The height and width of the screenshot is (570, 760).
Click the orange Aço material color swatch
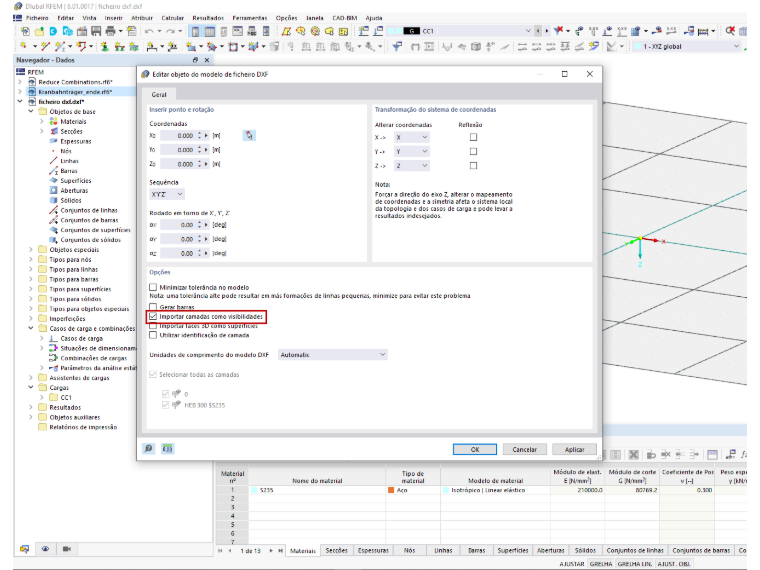pyautogui.click(x=391, y=490)
